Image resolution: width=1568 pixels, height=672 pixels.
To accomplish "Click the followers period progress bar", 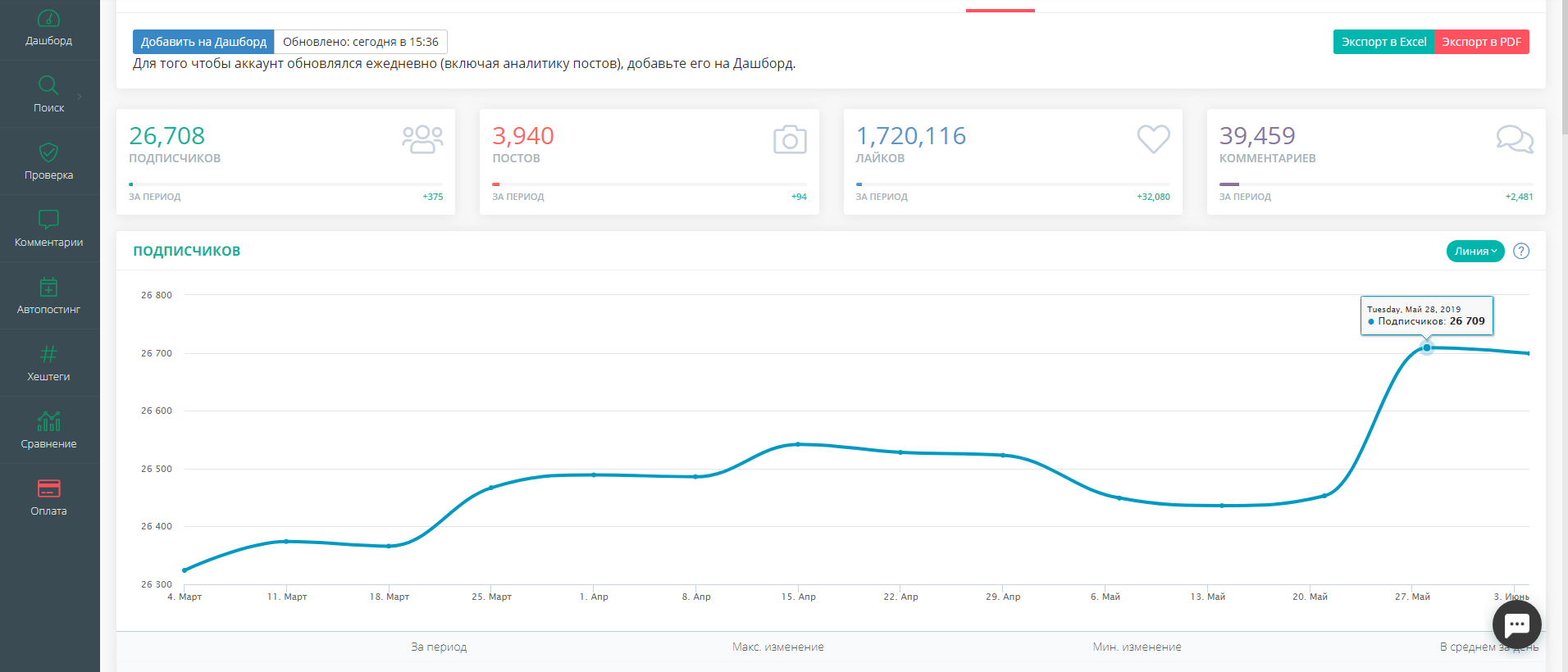I will [x=285, y=184].
